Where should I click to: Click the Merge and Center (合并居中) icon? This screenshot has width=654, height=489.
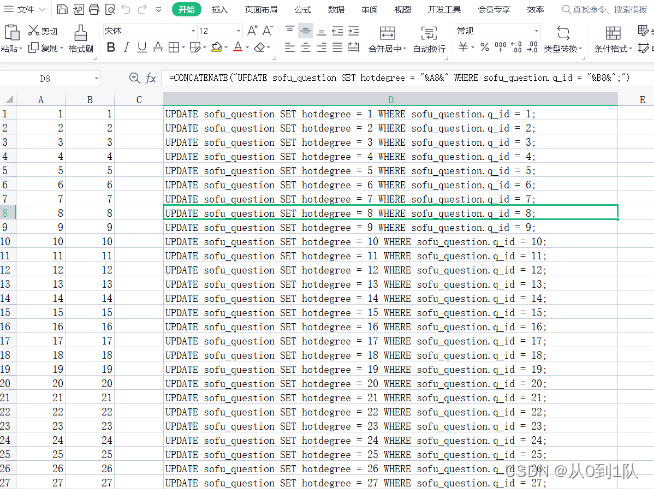(387, 33)
